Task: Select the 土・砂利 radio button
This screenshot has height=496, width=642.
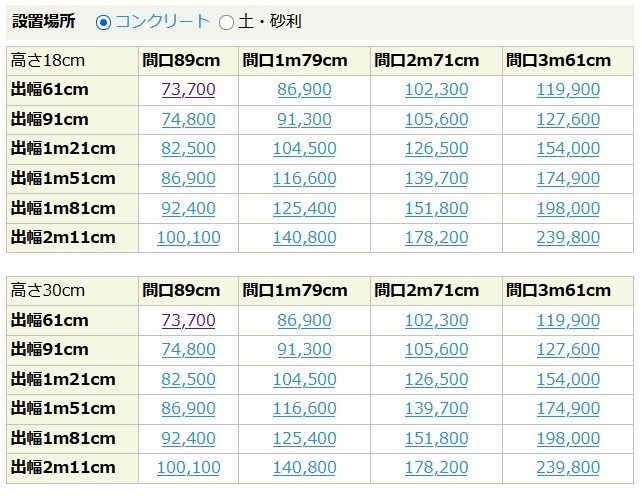Action: 226,22
